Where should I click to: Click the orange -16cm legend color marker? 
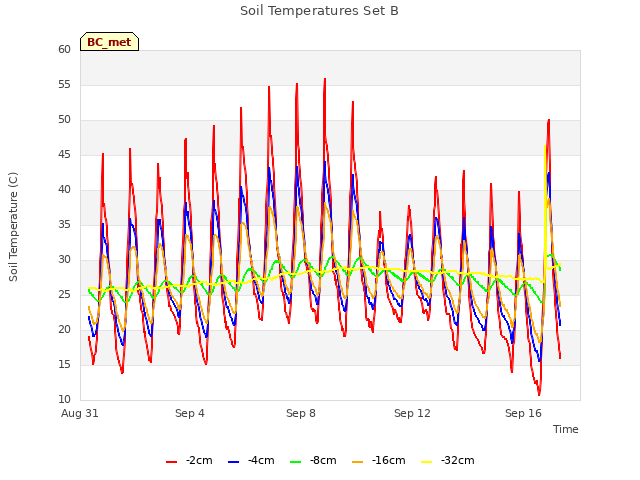pos(358,462)
